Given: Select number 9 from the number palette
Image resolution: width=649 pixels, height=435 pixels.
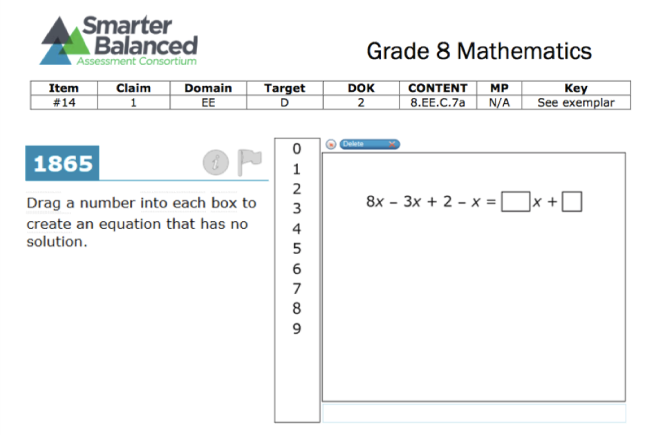Looking at the screenshot, I should 297,329.
